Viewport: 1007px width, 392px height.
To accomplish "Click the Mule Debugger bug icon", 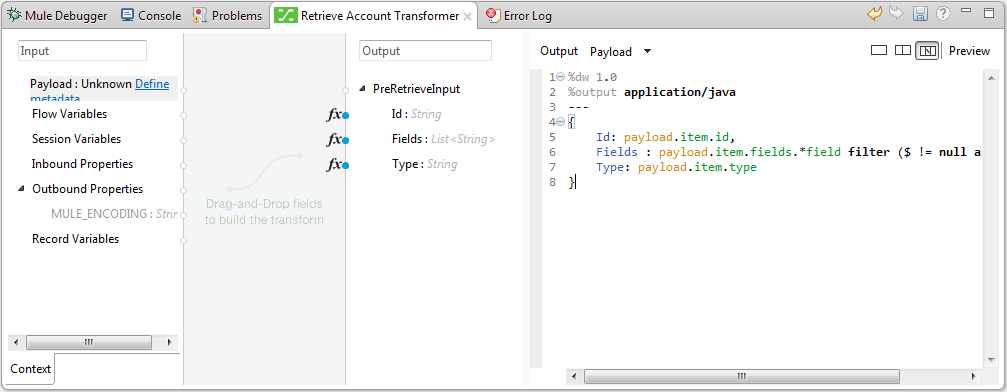I will coord(14,15).
